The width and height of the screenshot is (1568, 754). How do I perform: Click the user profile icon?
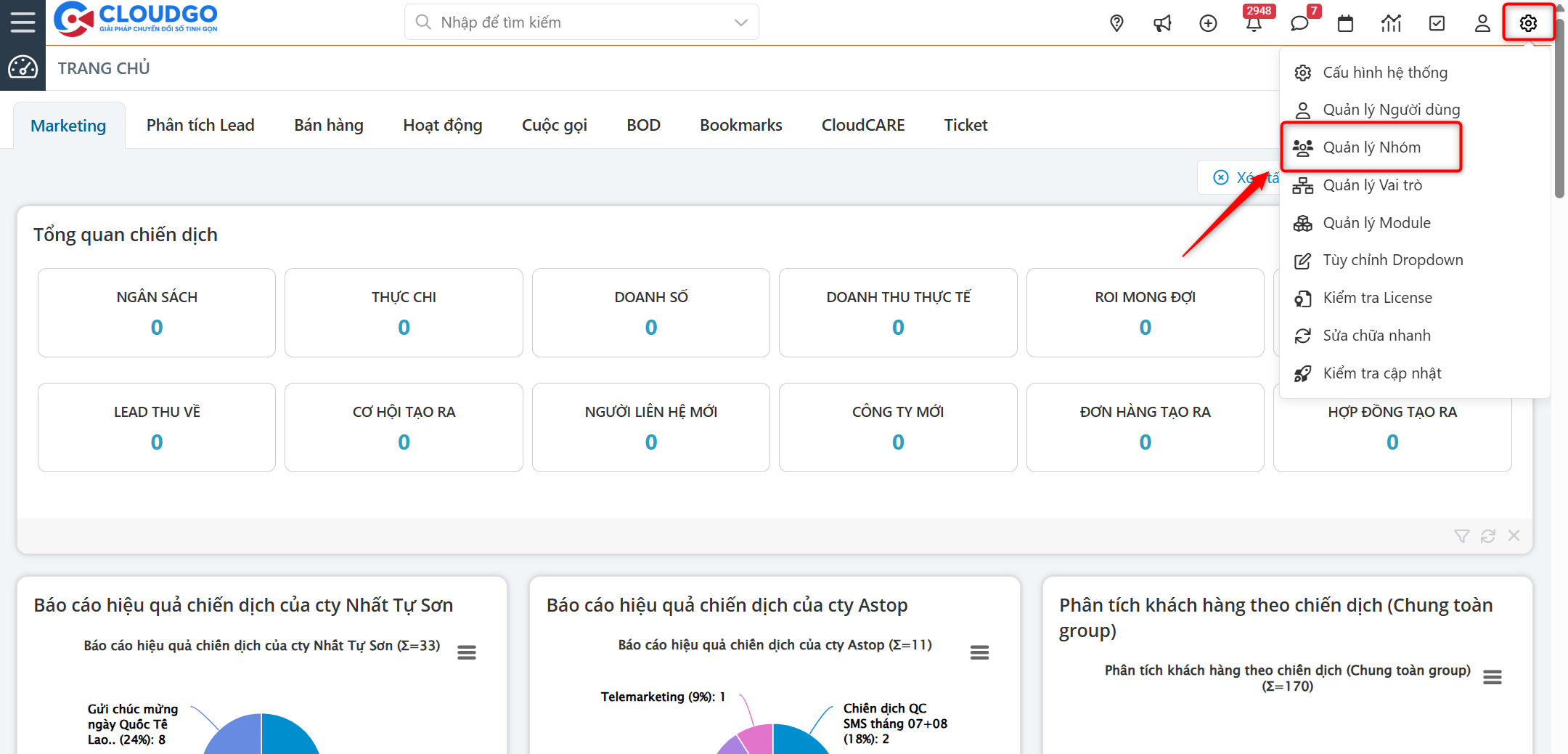click(1482, 23)
